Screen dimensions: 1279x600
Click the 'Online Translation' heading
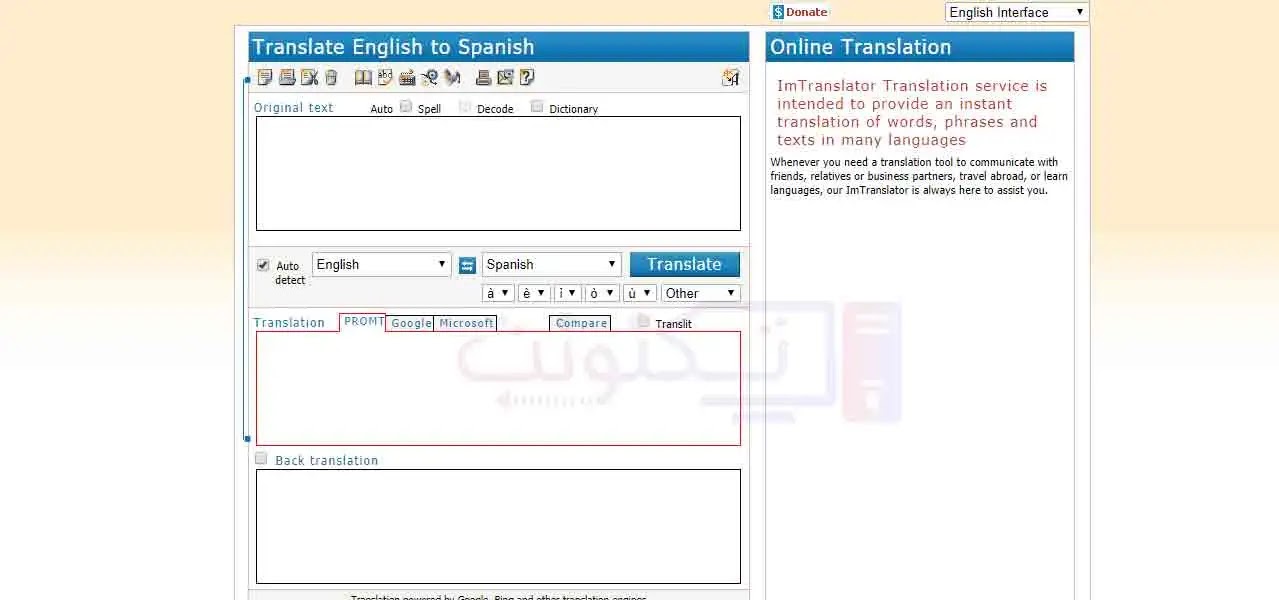[860, 47]
